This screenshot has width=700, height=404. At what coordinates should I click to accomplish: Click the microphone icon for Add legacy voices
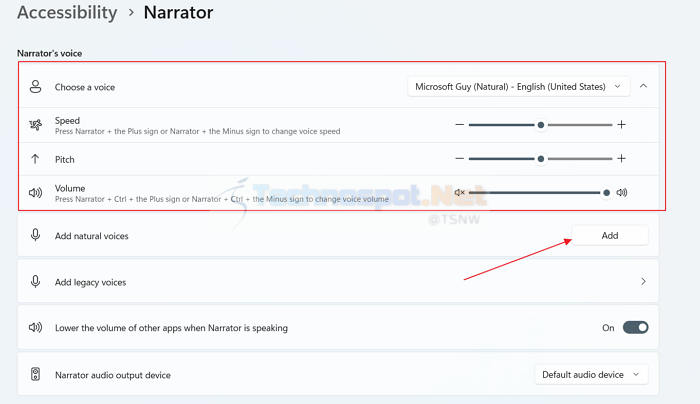click(35, 281)
